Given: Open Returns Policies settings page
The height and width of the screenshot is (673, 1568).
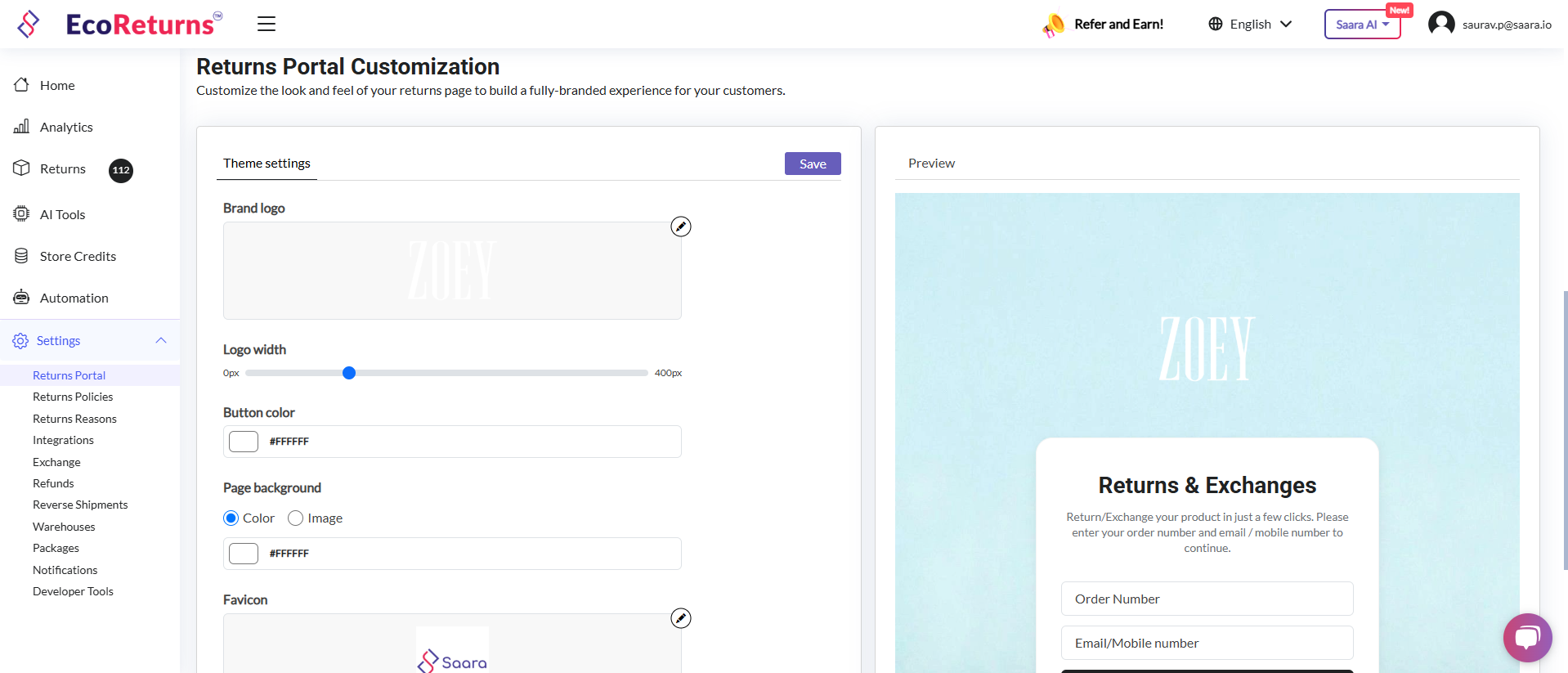Looking at the screenshot, I should click(73, 397).
